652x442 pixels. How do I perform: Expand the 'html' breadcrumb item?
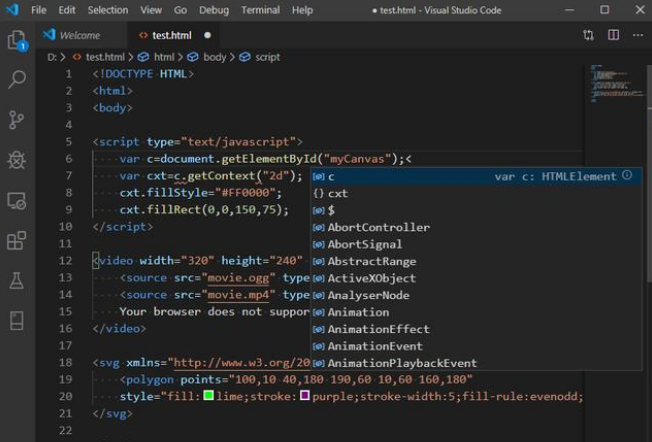pos(163,57)
